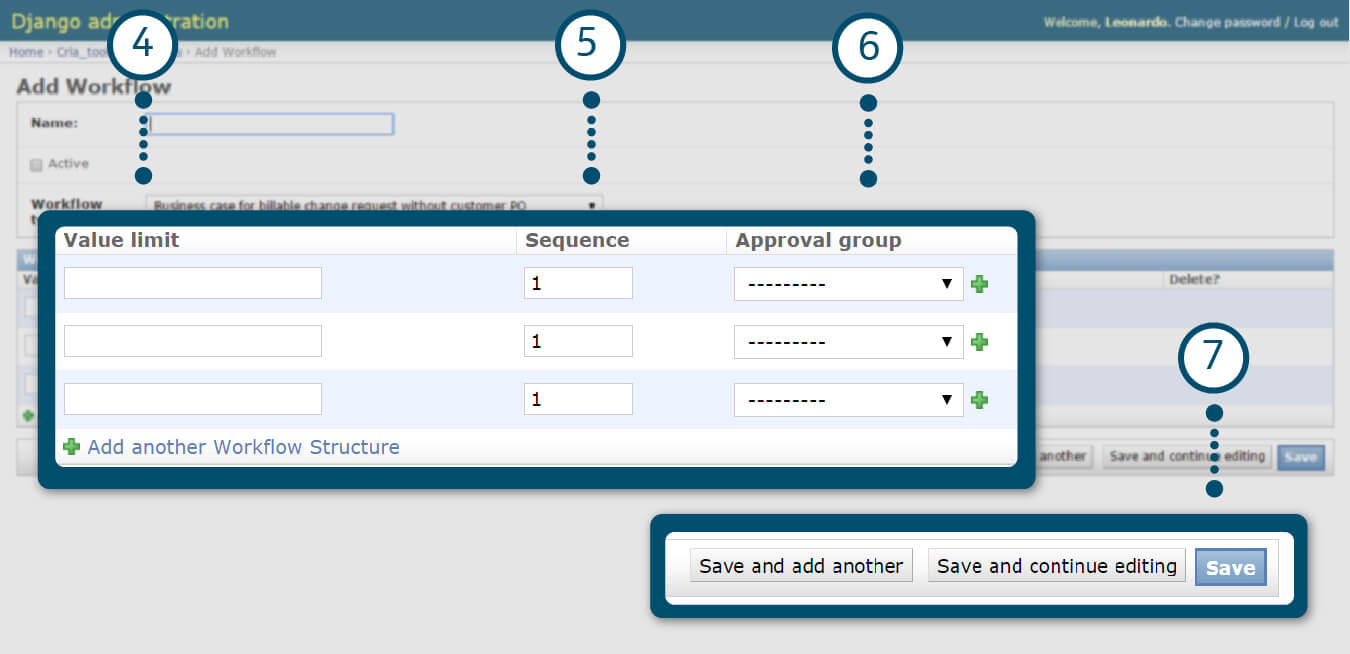The height and width of the screenshot is (654, 1350).
Task: Open the Workflow type dropdown
Action: (374, 204)
